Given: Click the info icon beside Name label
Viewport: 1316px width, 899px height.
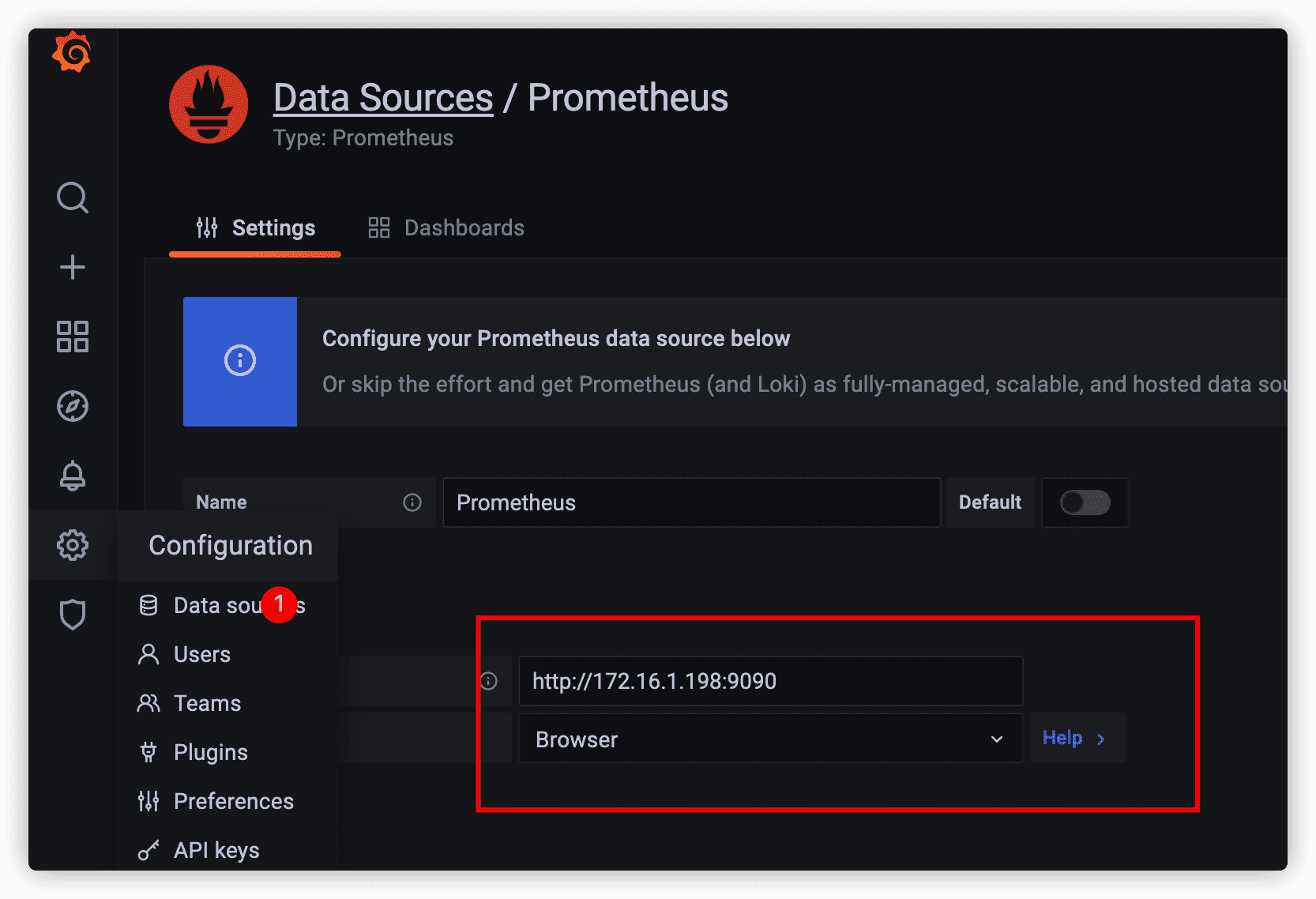Looking at the screenshot, I should 412,502.
